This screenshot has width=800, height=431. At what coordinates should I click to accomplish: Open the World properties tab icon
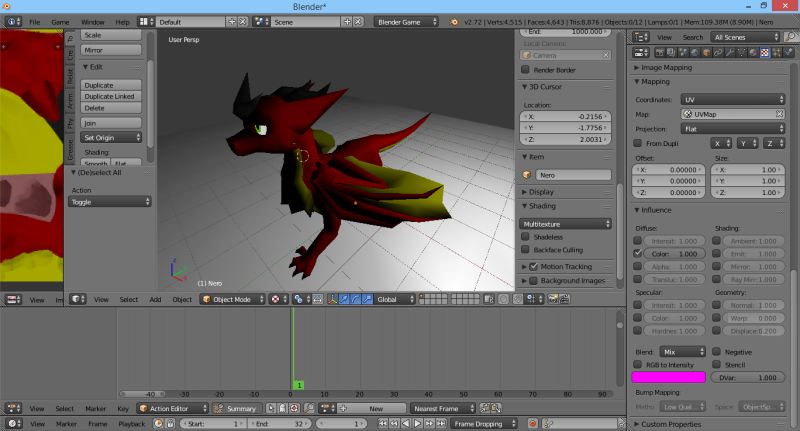click(x=695, y=53)
